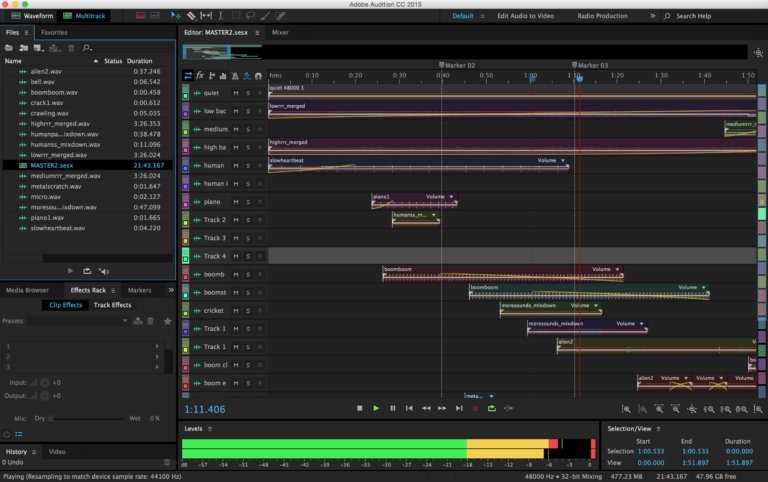Click the Multitrack view button
The image size is (768, 482).
pyautogui.click(x=84, y=16)
